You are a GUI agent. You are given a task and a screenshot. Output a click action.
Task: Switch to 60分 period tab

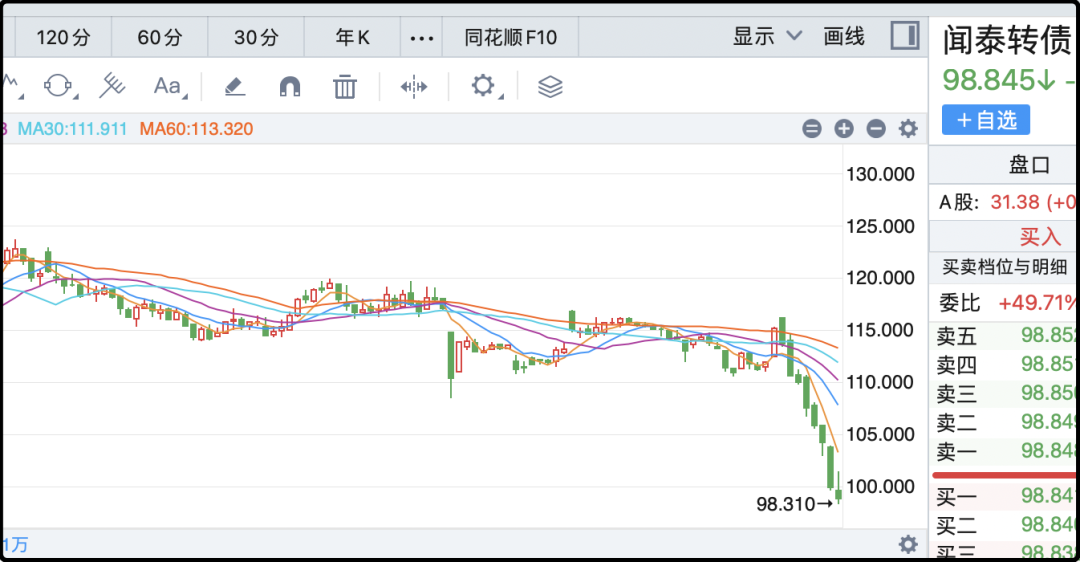pyautogui.click(x=160, y=37)
